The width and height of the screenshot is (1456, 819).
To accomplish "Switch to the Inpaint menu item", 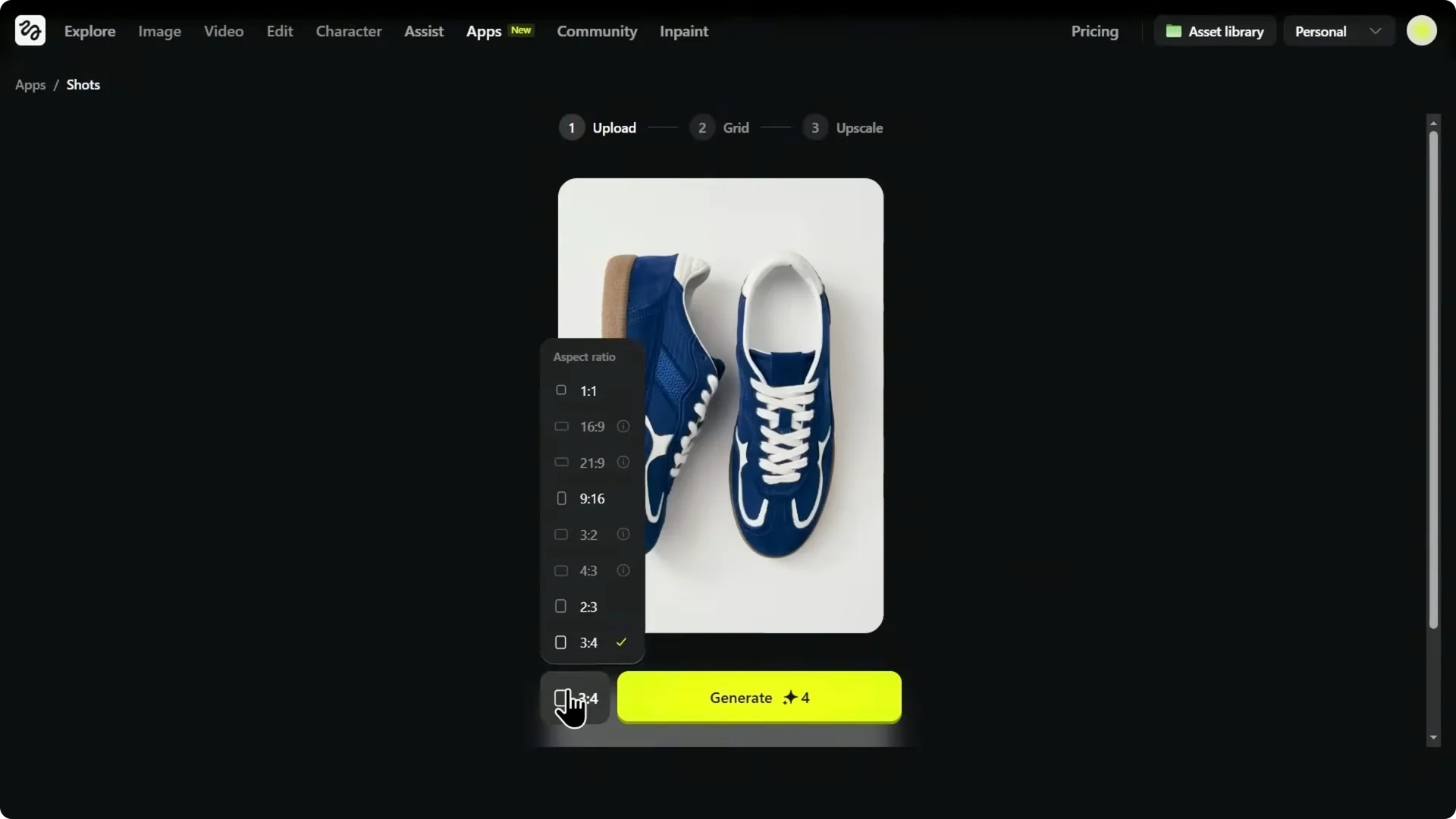I will [x=683, y=31].
